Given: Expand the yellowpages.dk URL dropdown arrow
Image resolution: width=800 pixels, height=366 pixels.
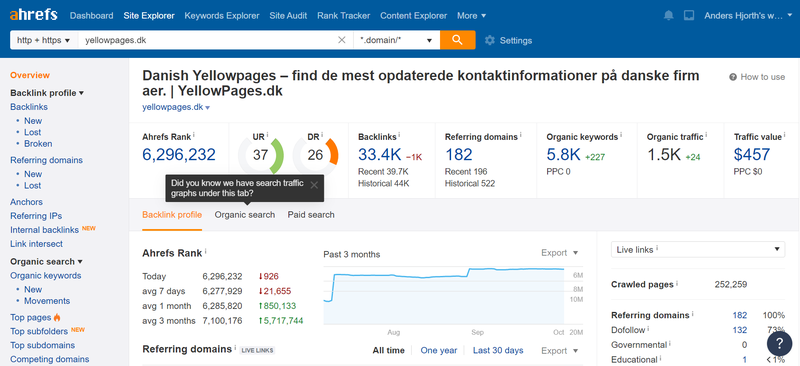Looking at the screenshot, I should point(208,107).
